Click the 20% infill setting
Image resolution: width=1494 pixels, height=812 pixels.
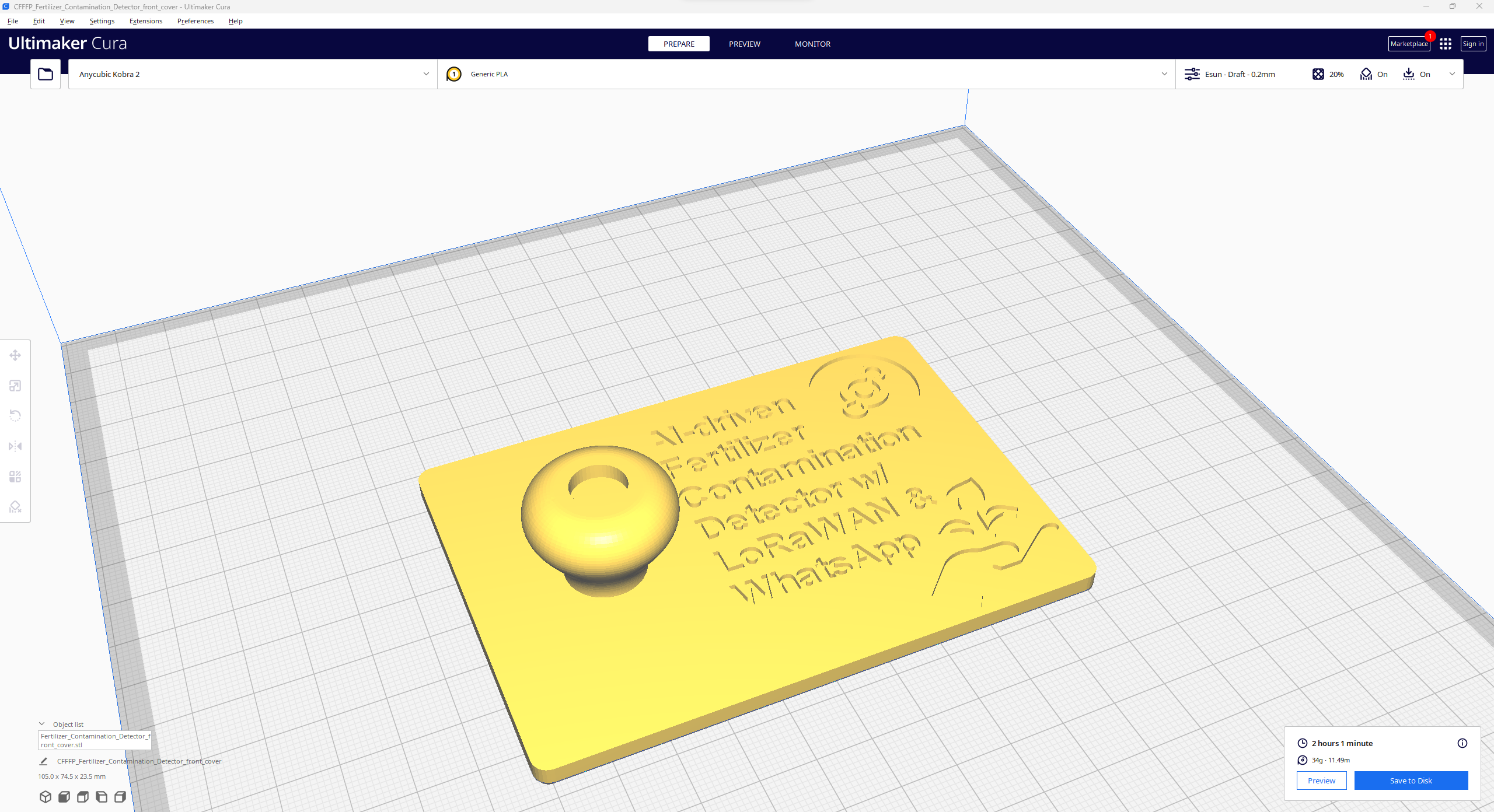point(1328,74)
